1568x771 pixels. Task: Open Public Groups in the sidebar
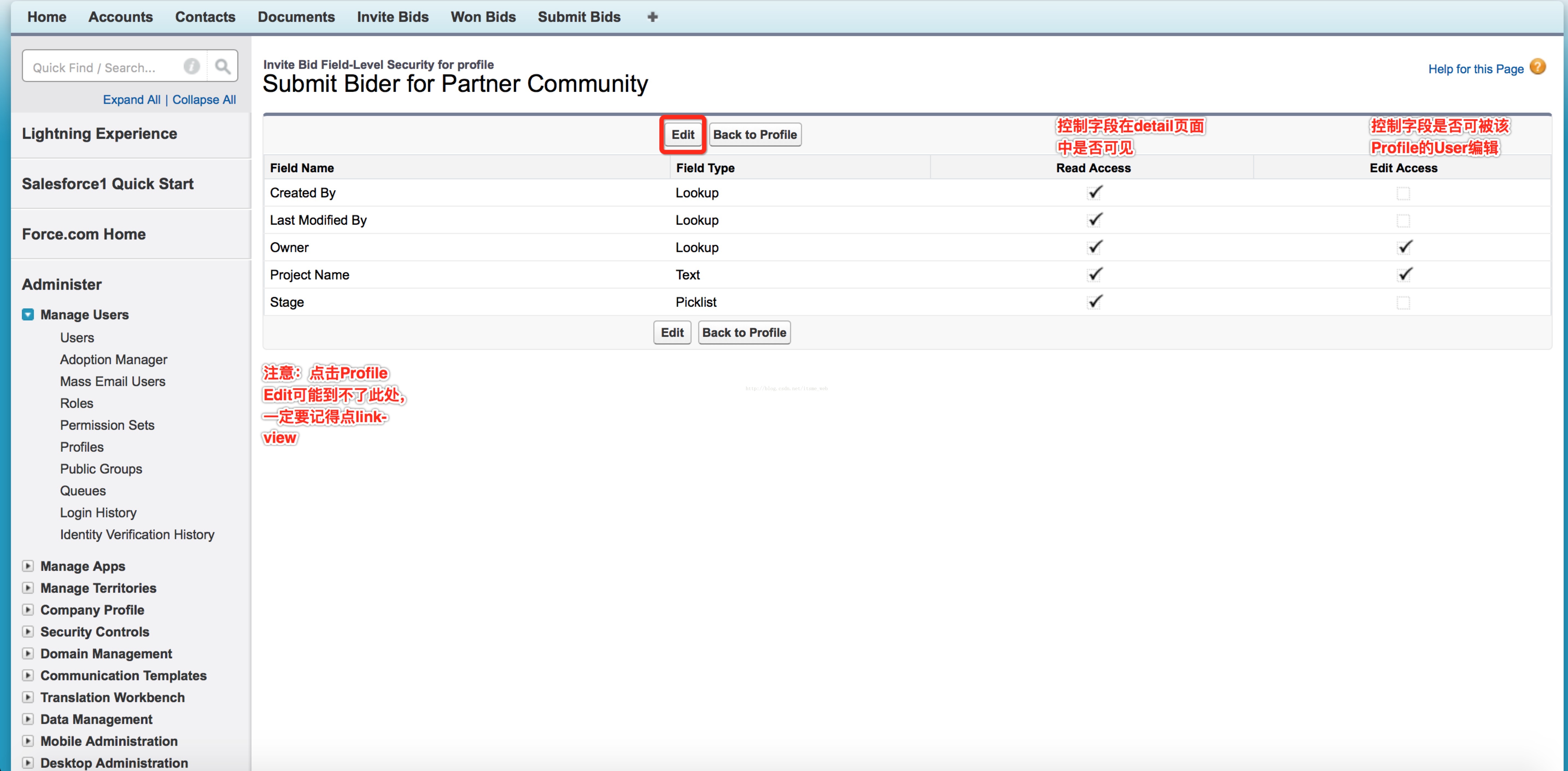[x=101, y=469]
